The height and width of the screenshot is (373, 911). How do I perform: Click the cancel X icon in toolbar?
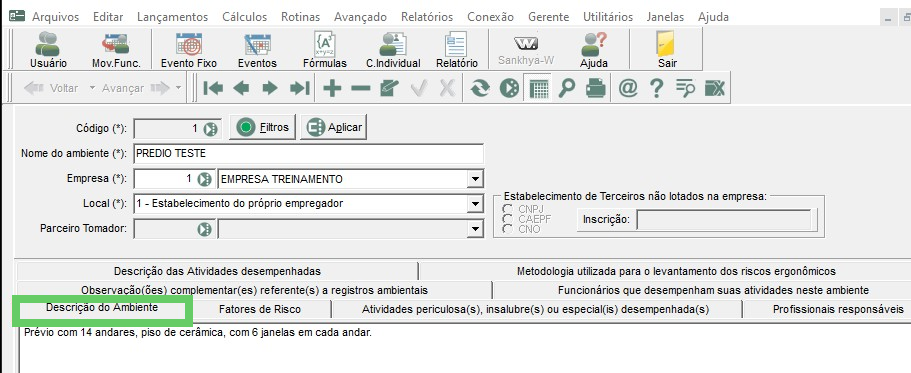tap(446, 88)
